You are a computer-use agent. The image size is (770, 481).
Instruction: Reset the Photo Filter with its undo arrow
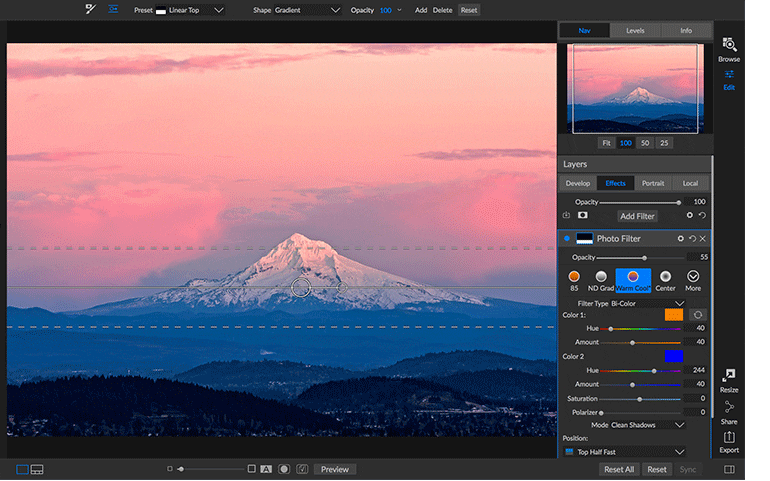[692, 238]
